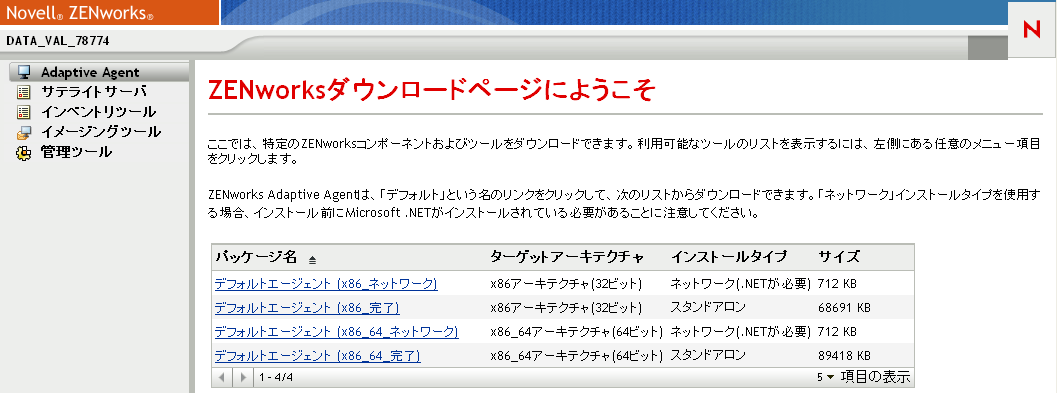Screen dimensions: 1057x393
Task: Click the インベントリツール list icon
Action: point(24,112)
